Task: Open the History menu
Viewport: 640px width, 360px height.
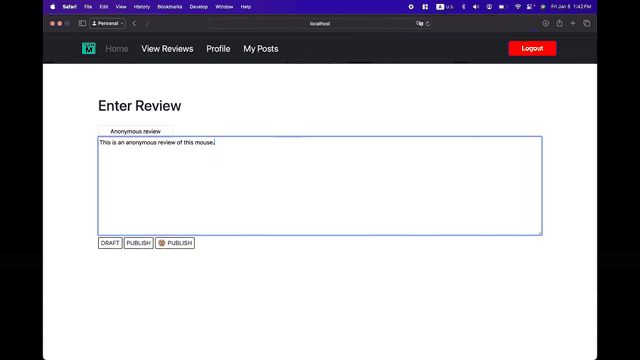Action: click(x=142, y=7)
